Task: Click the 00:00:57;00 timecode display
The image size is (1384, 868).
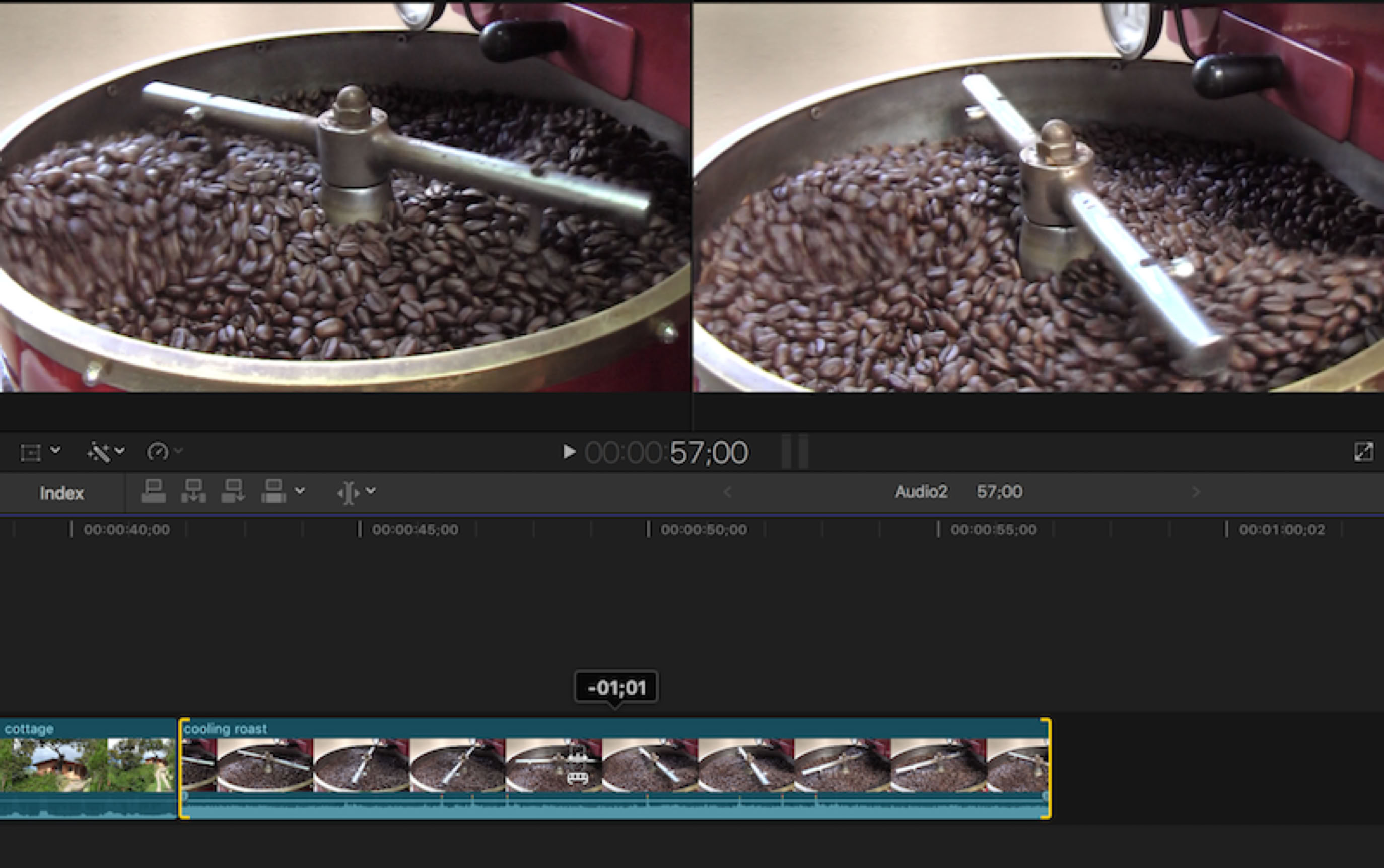Action: (x=666, y=452)
